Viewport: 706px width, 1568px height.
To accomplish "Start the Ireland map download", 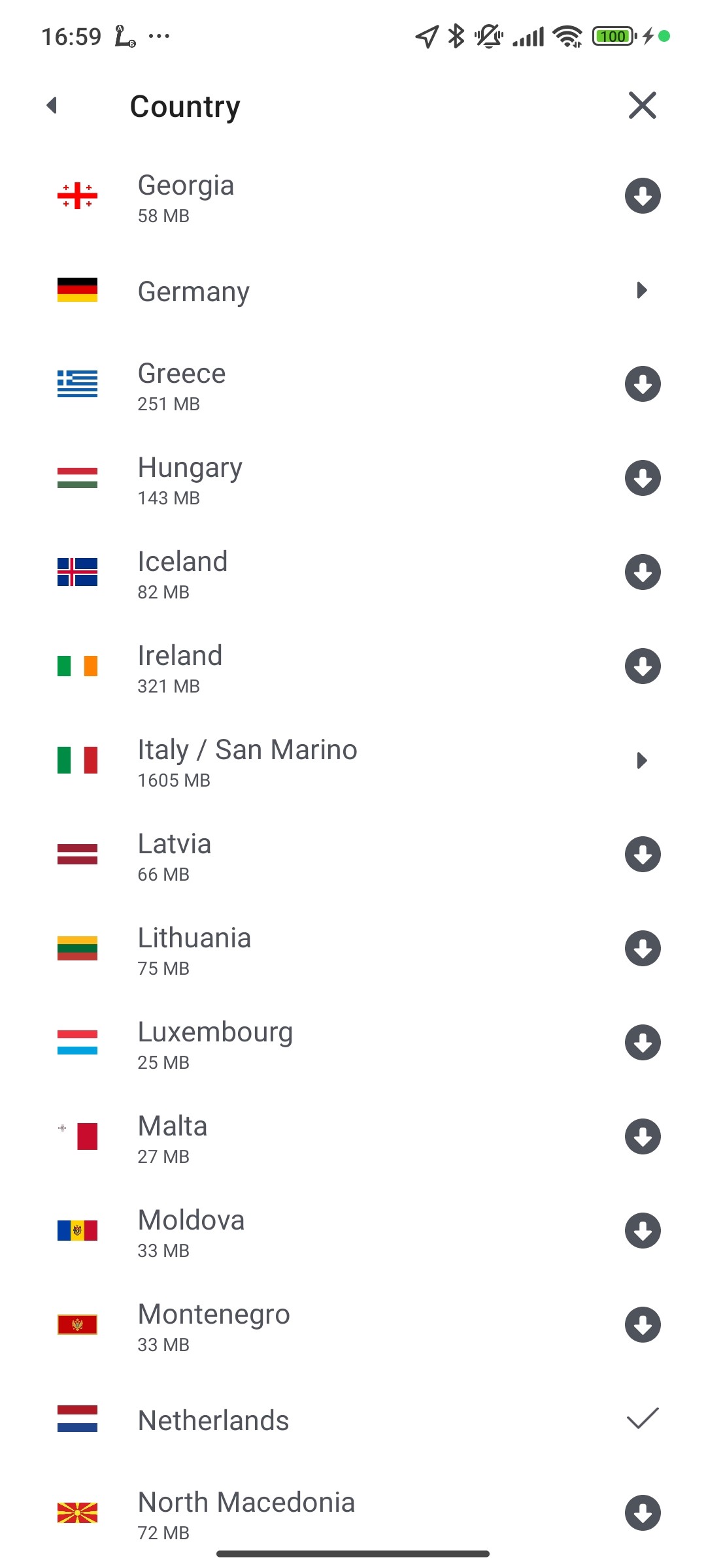I will (643, 666).
